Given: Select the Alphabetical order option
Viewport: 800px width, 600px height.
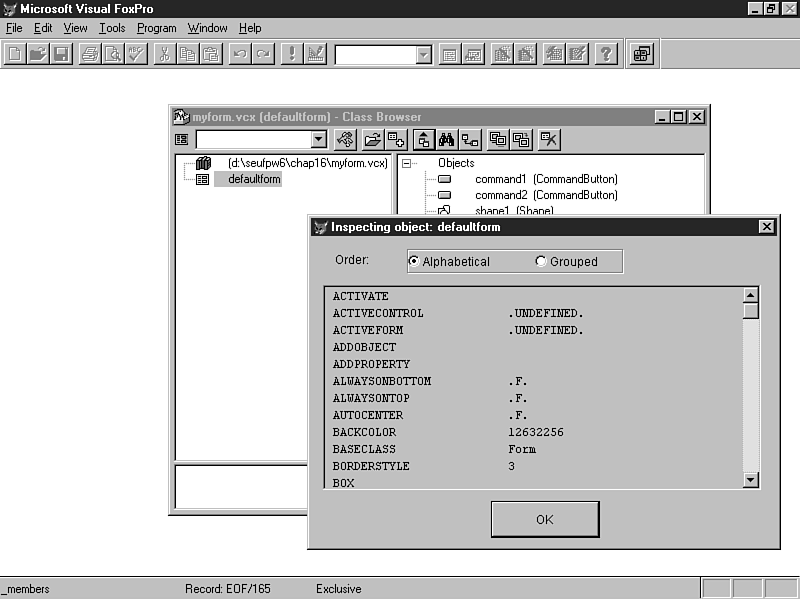Looking at the screenshot, I should coord(414,262).
